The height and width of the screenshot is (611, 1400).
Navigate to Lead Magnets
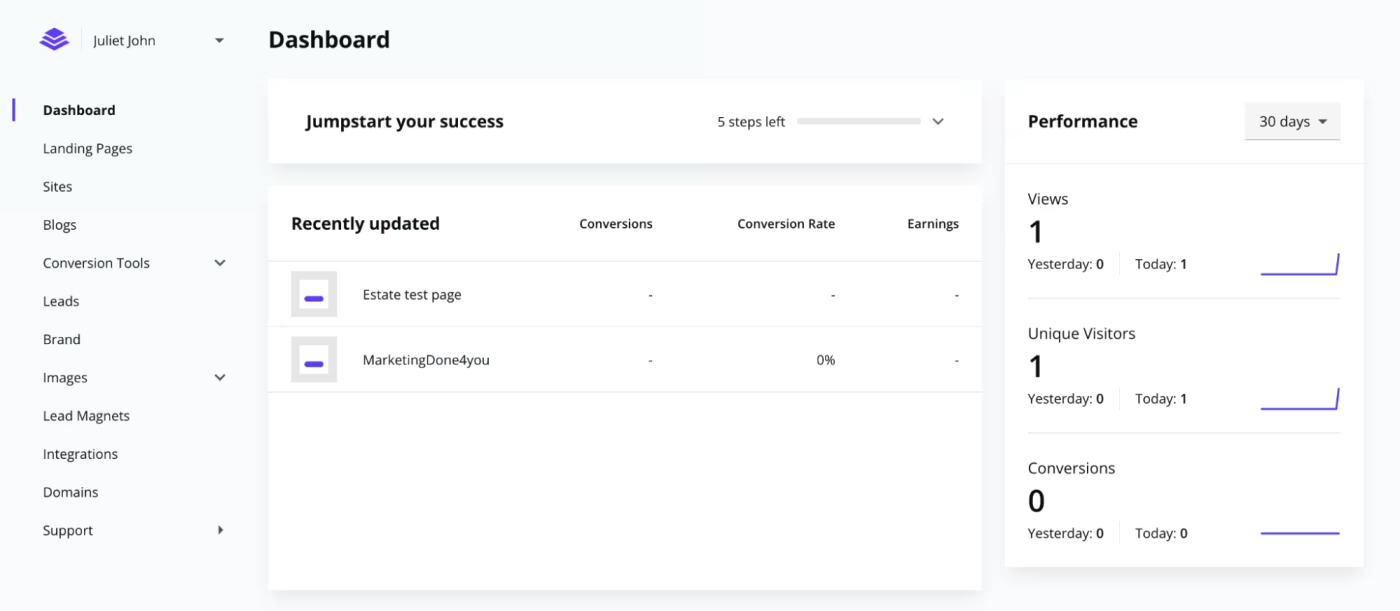[x=86, y=416]
